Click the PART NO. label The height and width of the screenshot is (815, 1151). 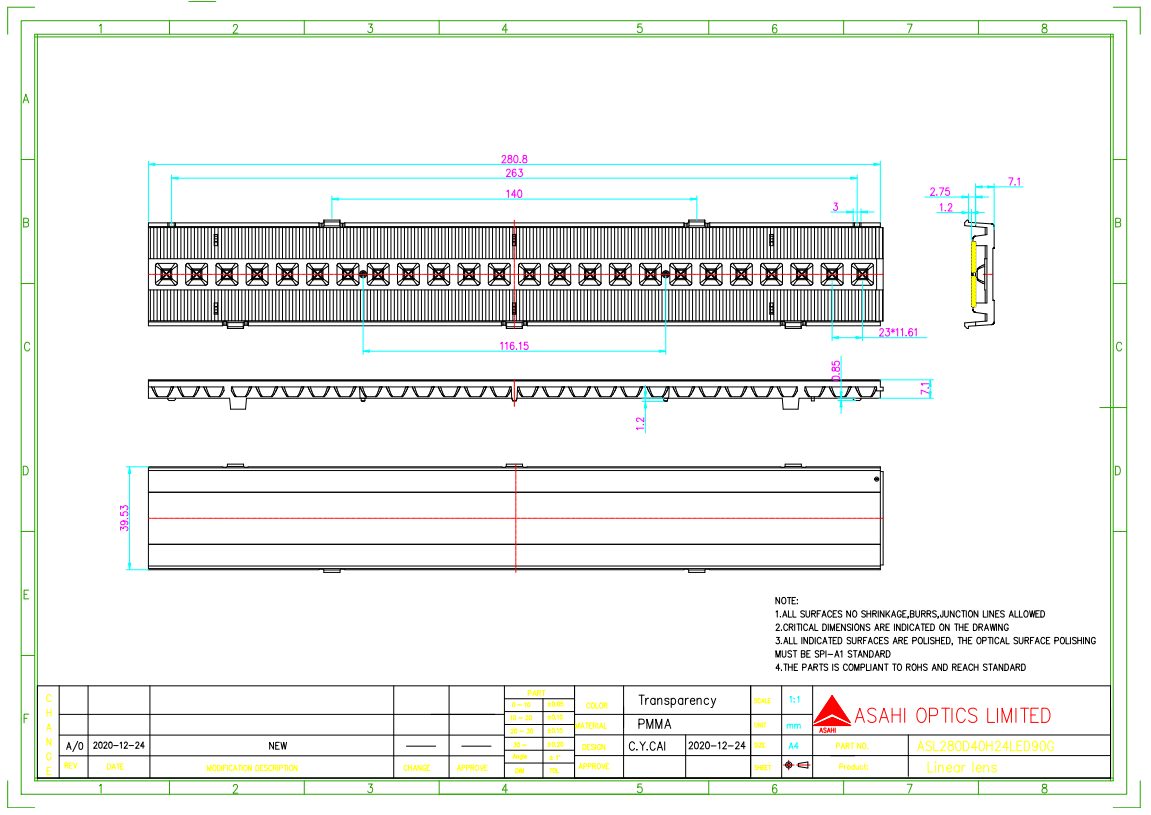tap(852, 746)
